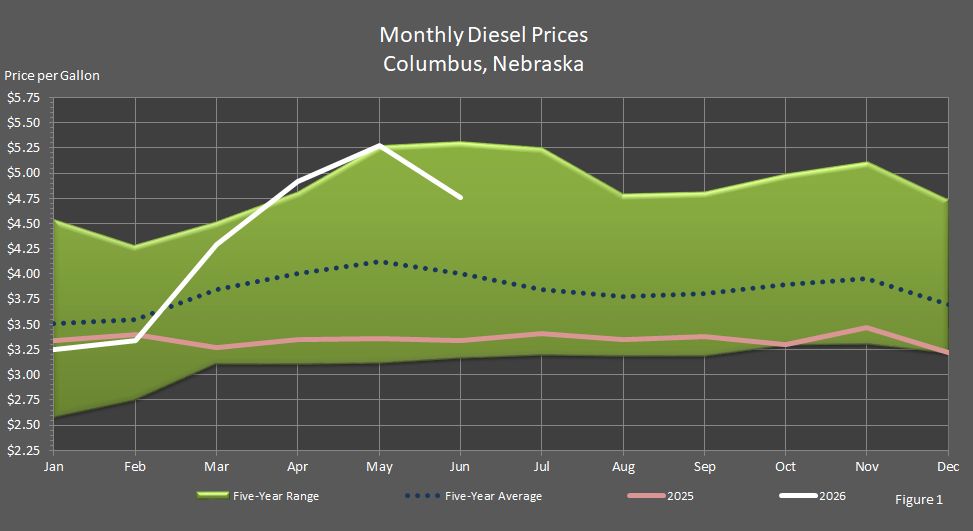This screenshot has height=531, width=973.
Task: Click the chart title 'Monthly Diesel Prices'
Action: [483, 35]
